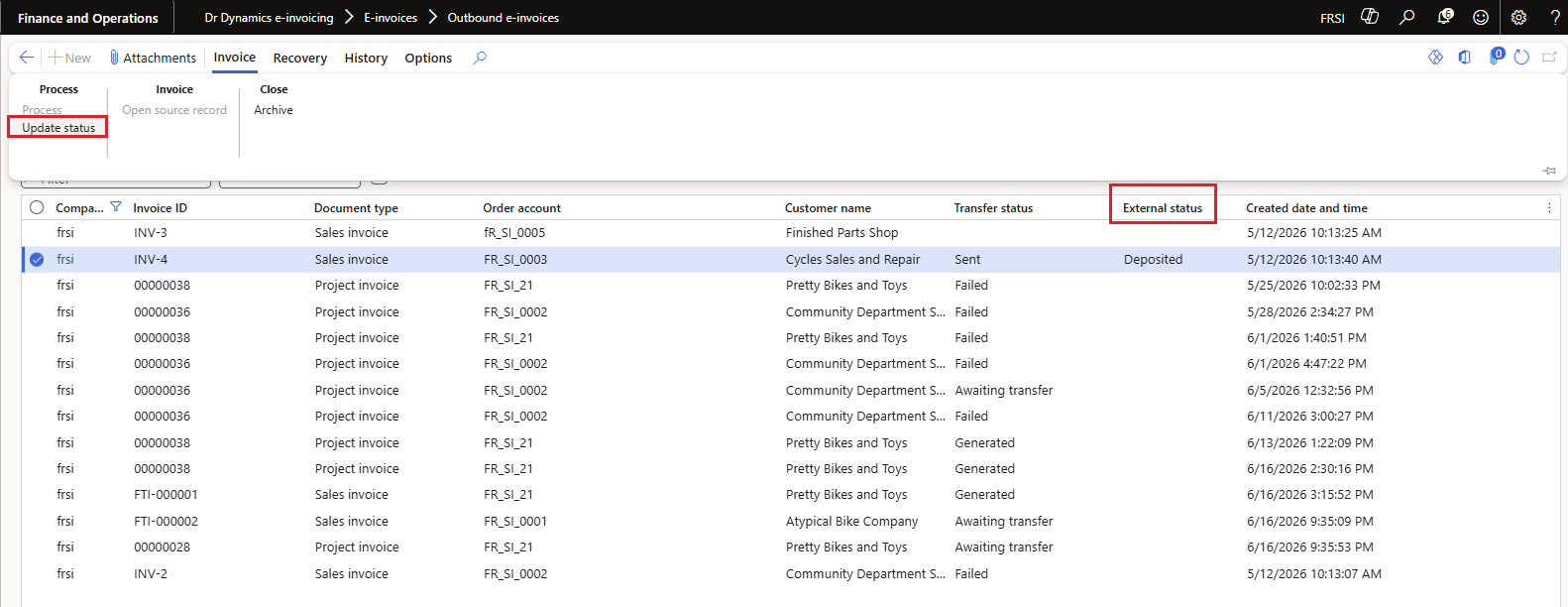Deselect the checked INV-4 row
Image resolution: width=1568 pixels, height=607 pixels.
point(37,259)
